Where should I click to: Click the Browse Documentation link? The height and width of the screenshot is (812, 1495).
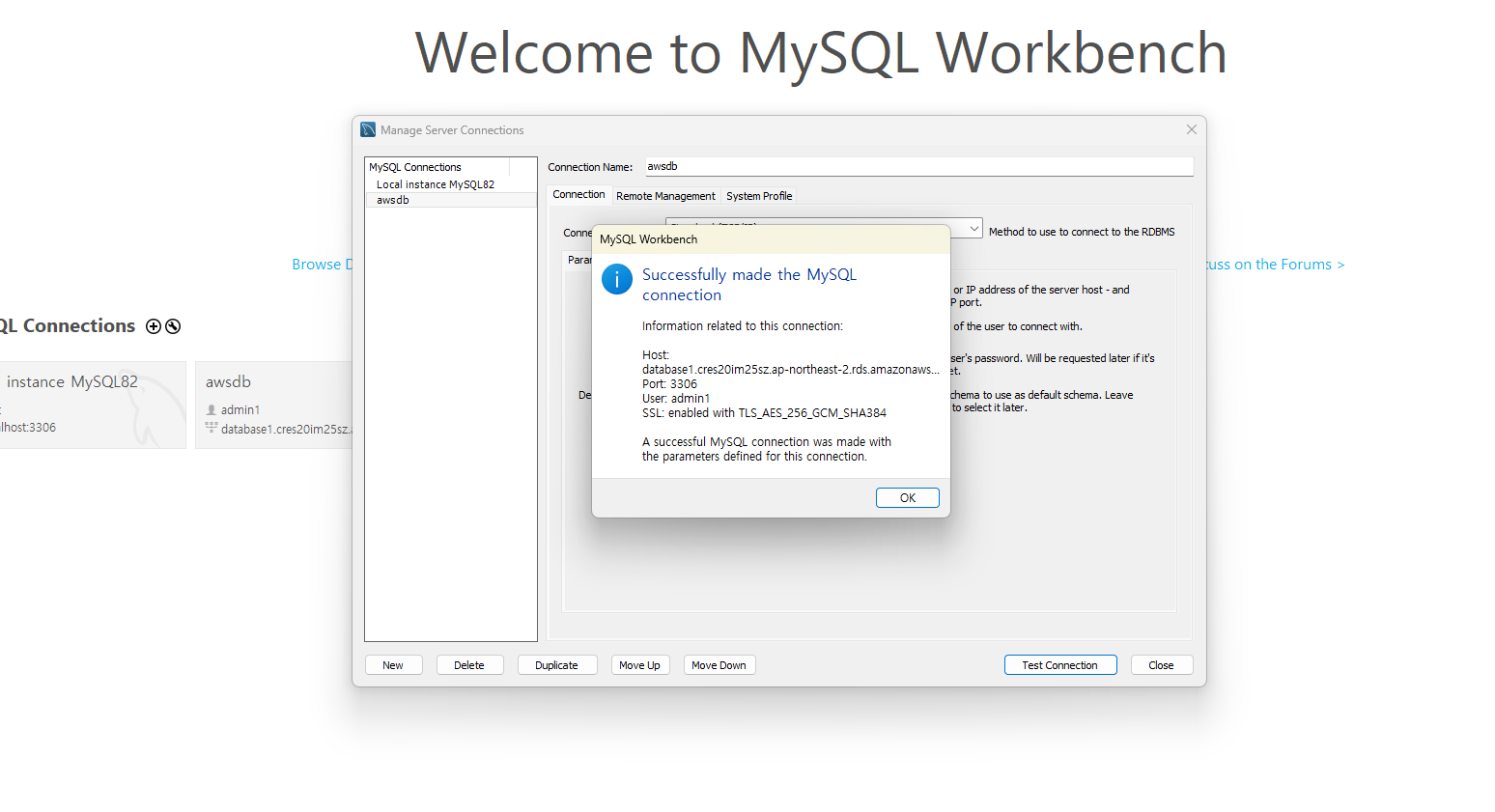pyautogui.click(x=323, y=265)
